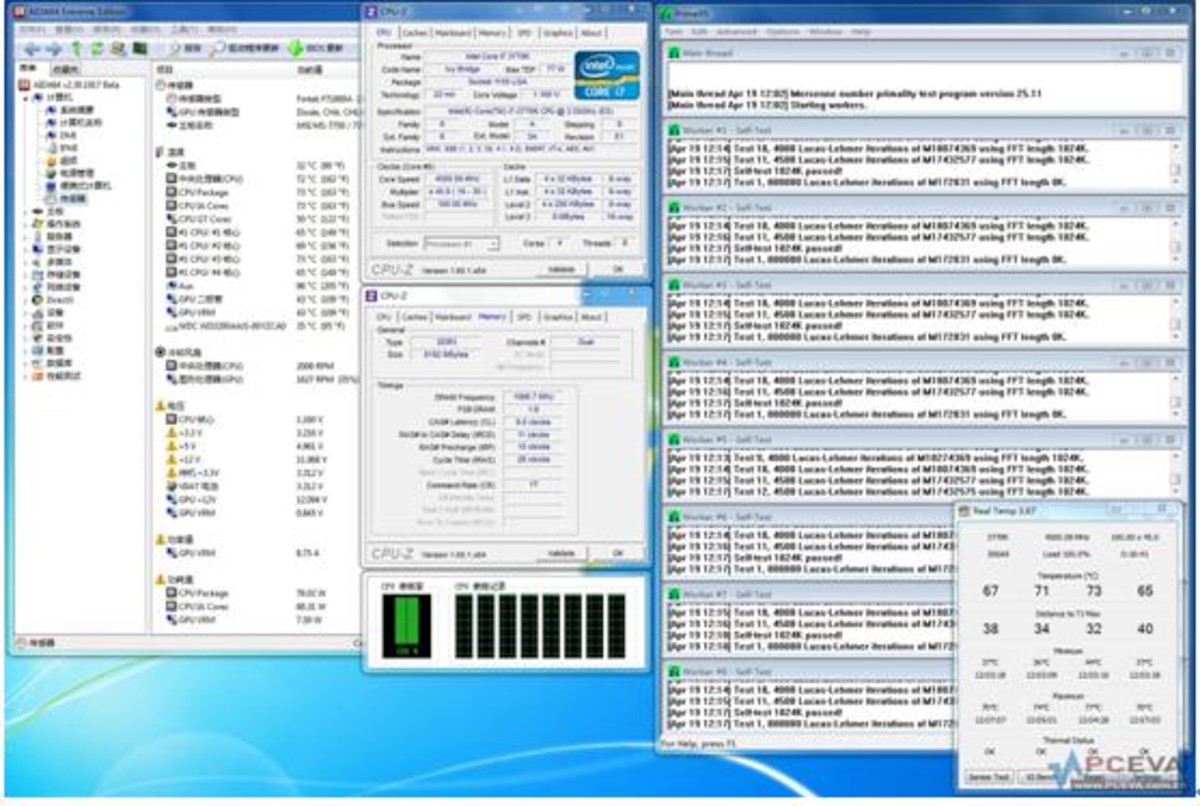Click the BIOS update green icon
Screen dimensions: 1200x806
tap(296, 48)
